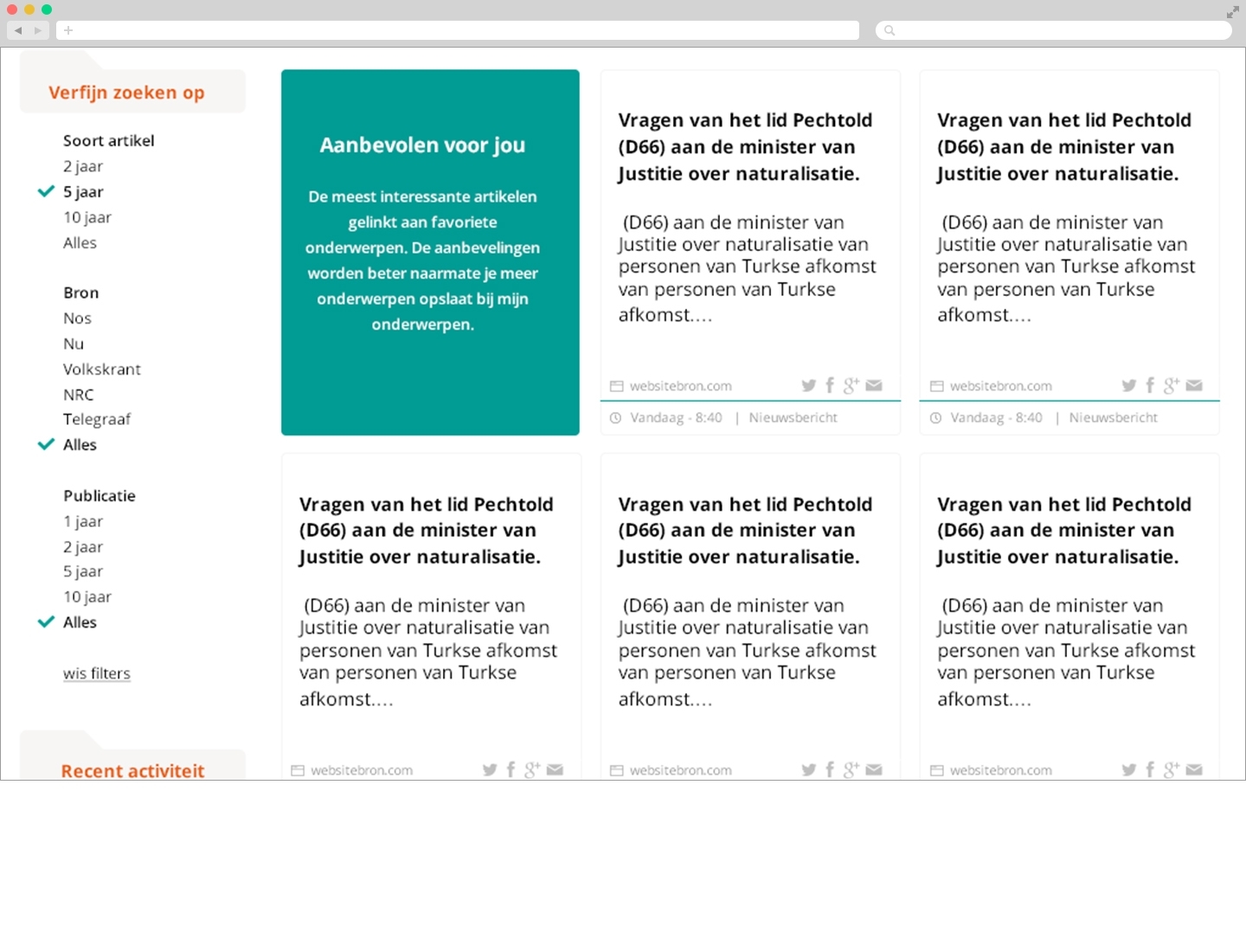Email the top-right article using envelope icon

pos(1194,386)
